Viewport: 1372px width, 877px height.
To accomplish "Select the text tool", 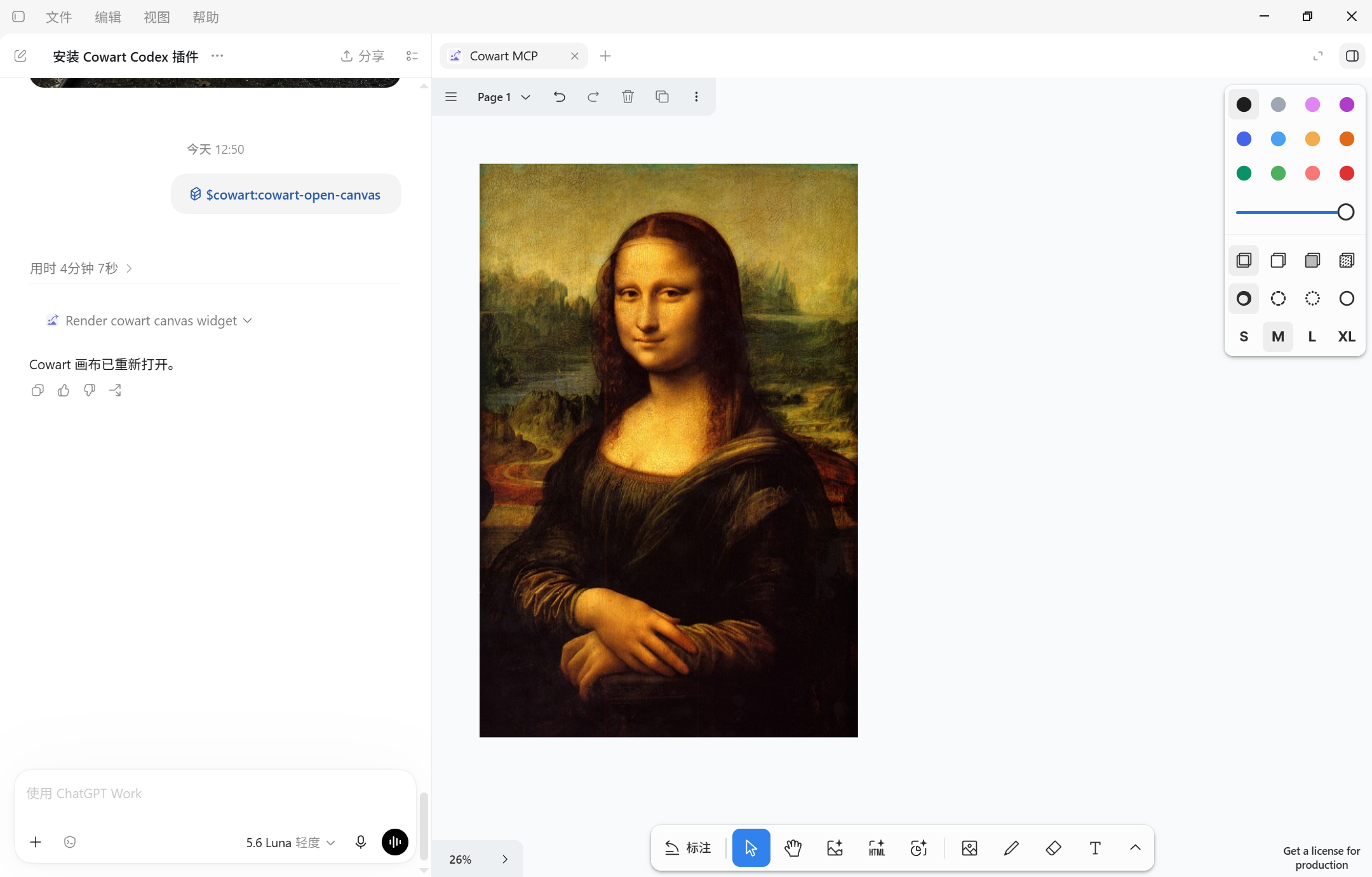I will tap(1095, 848).
